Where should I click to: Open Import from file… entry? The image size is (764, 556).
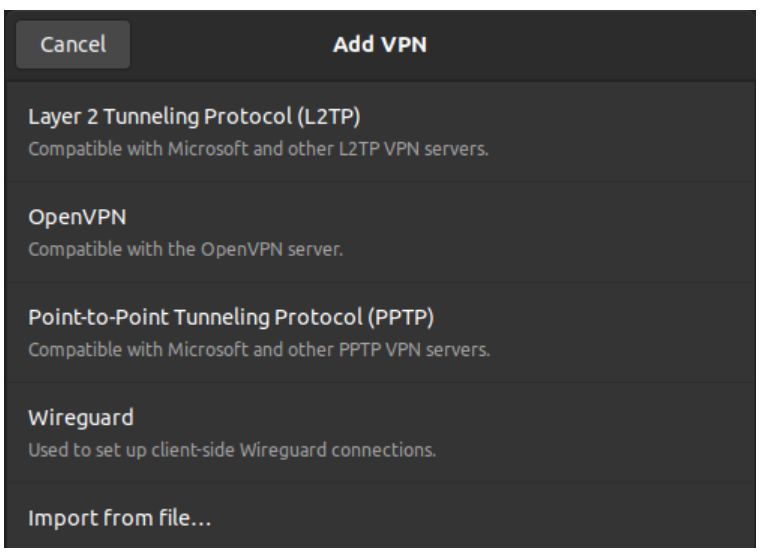120,518
